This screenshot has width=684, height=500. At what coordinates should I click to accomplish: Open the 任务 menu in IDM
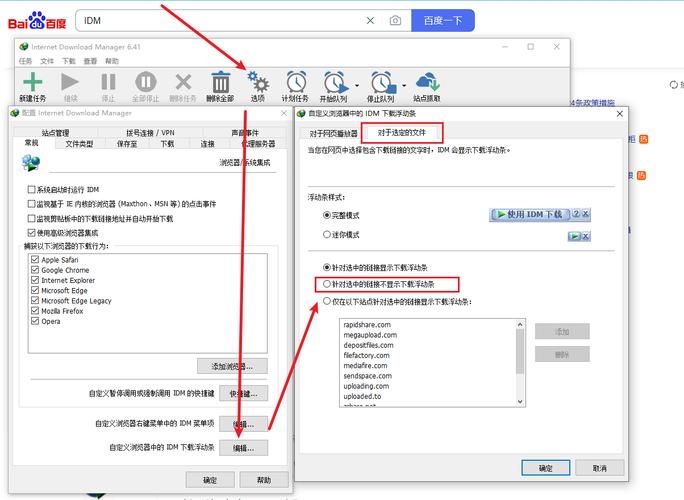pos(25,61)
